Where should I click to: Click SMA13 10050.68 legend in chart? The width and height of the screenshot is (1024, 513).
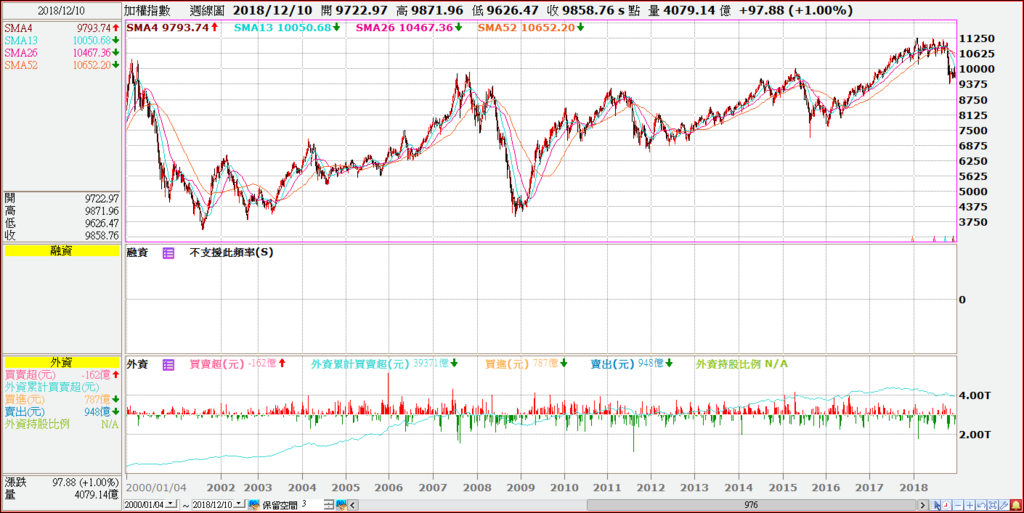(287, 27)
